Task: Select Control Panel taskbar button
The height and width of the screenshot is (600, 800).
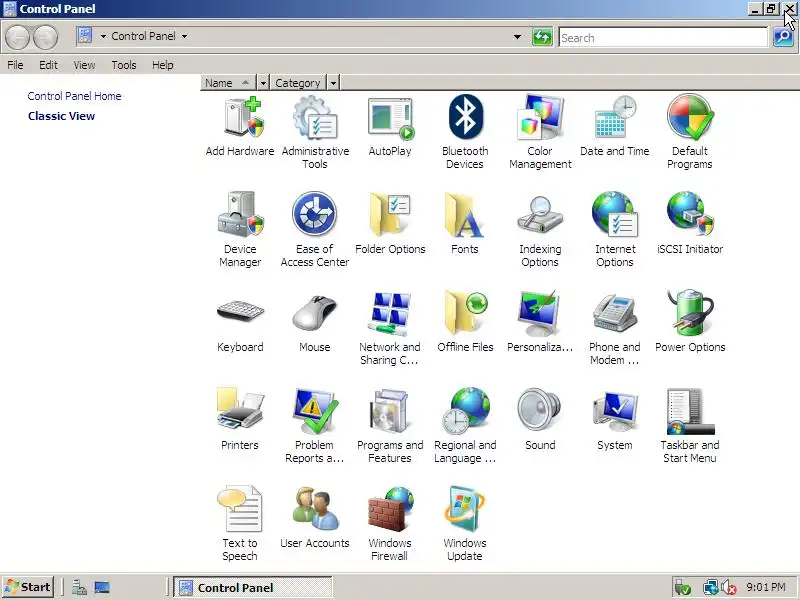Action: point(253,588)
